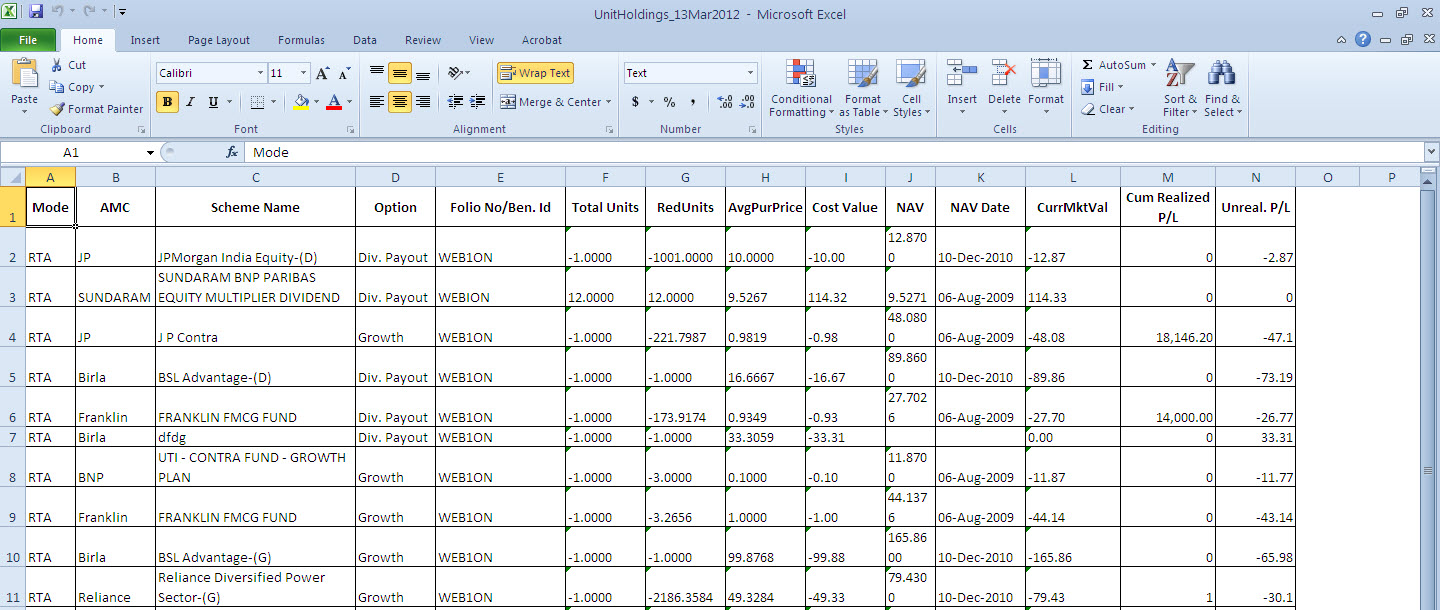Viewport: 1440px width, 610px height.
Task: Open Conditional Formatting menu
Action: (x=800, y=89)
